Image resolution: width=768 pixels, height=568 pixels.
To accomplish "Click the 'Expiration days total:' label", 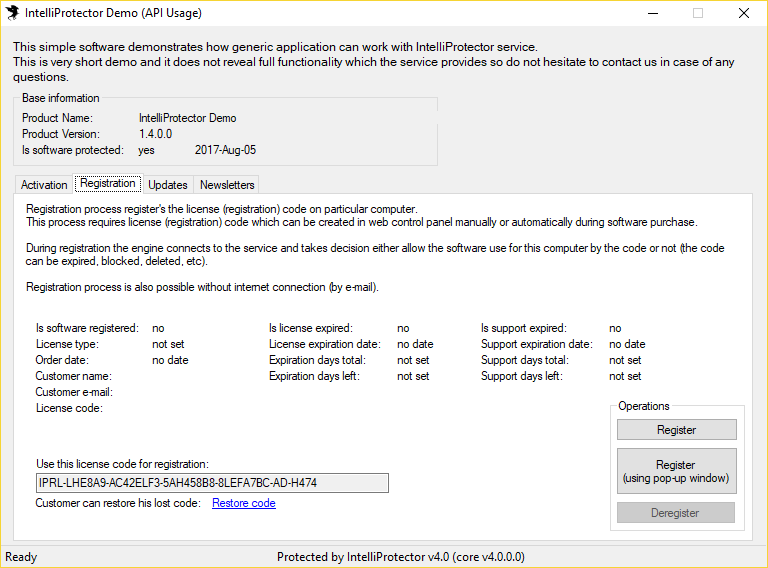I will (317, 360).
